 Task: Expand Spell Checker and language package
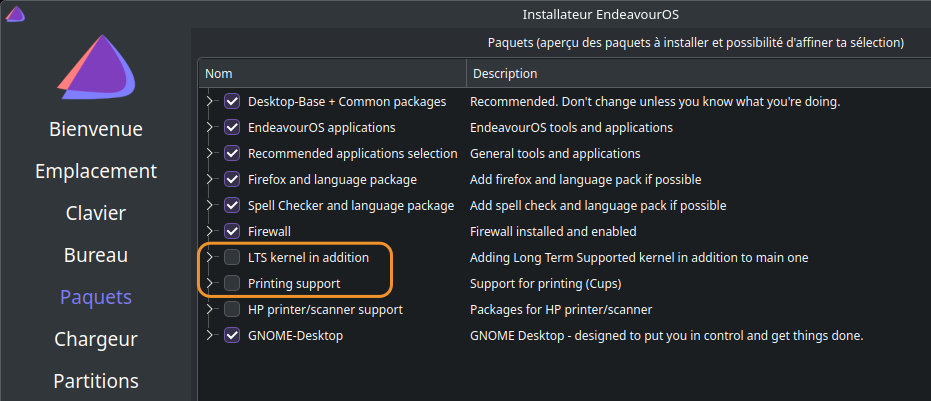209,205
